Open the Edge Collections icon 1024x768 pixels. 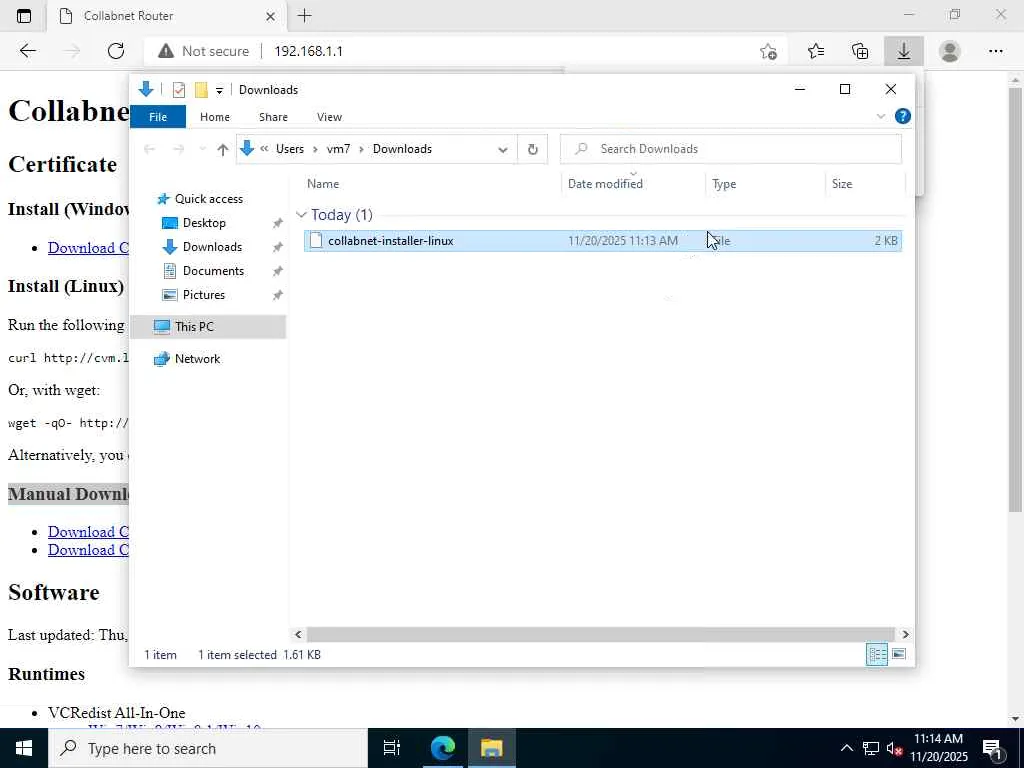(x=860, y=51)
